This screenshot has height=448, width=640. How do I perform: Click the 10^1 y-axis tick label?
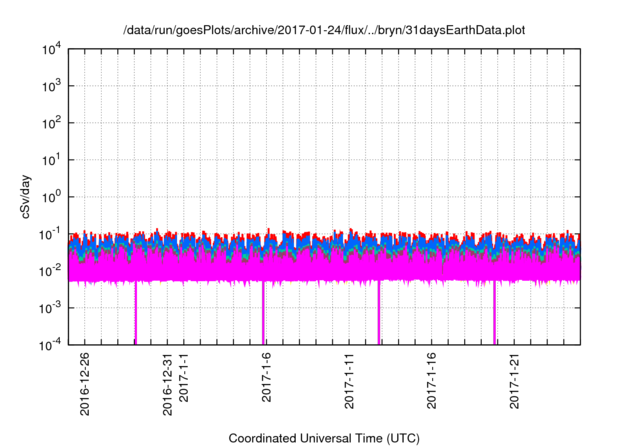pos(52,161)
